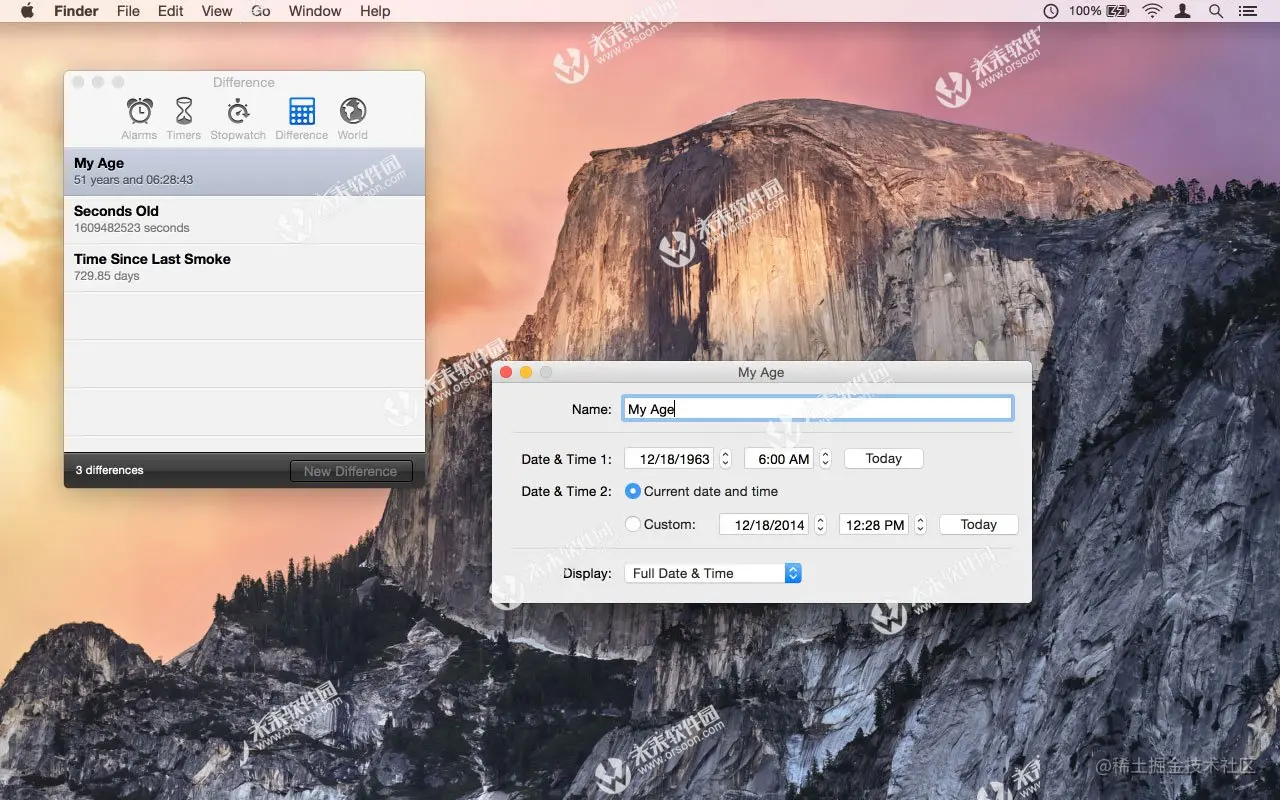The image size is (1280, 800).
Task: Minimize the My Age window
Action: tap(526, 372)
